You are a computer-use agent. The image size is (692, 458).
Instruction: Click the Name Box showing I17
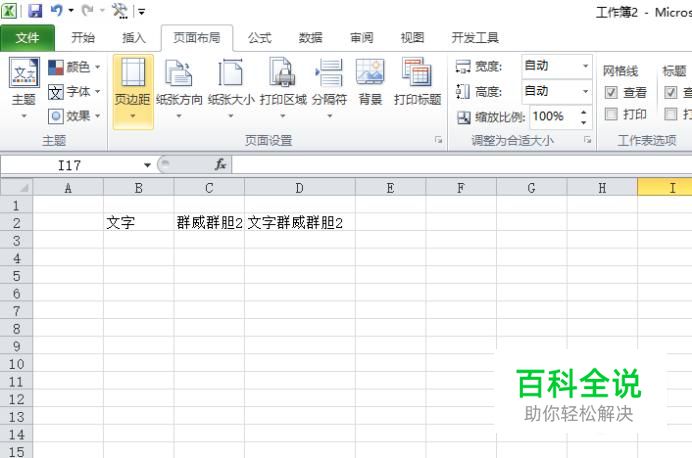(x=71, y=165)
